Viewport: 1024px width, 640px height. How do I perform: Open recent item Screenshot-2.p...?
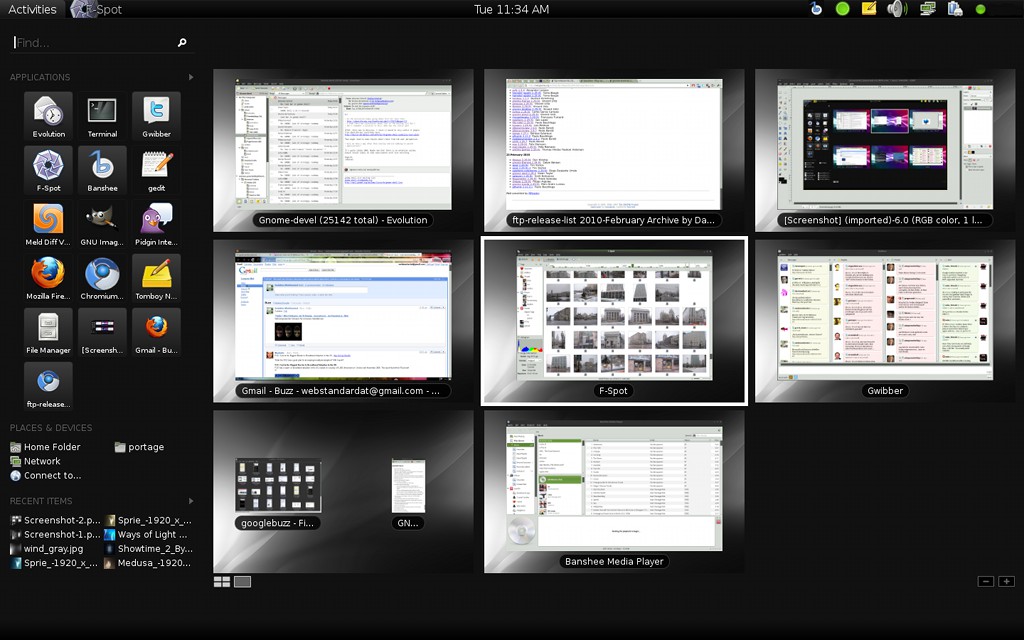(x=56, y=520)
